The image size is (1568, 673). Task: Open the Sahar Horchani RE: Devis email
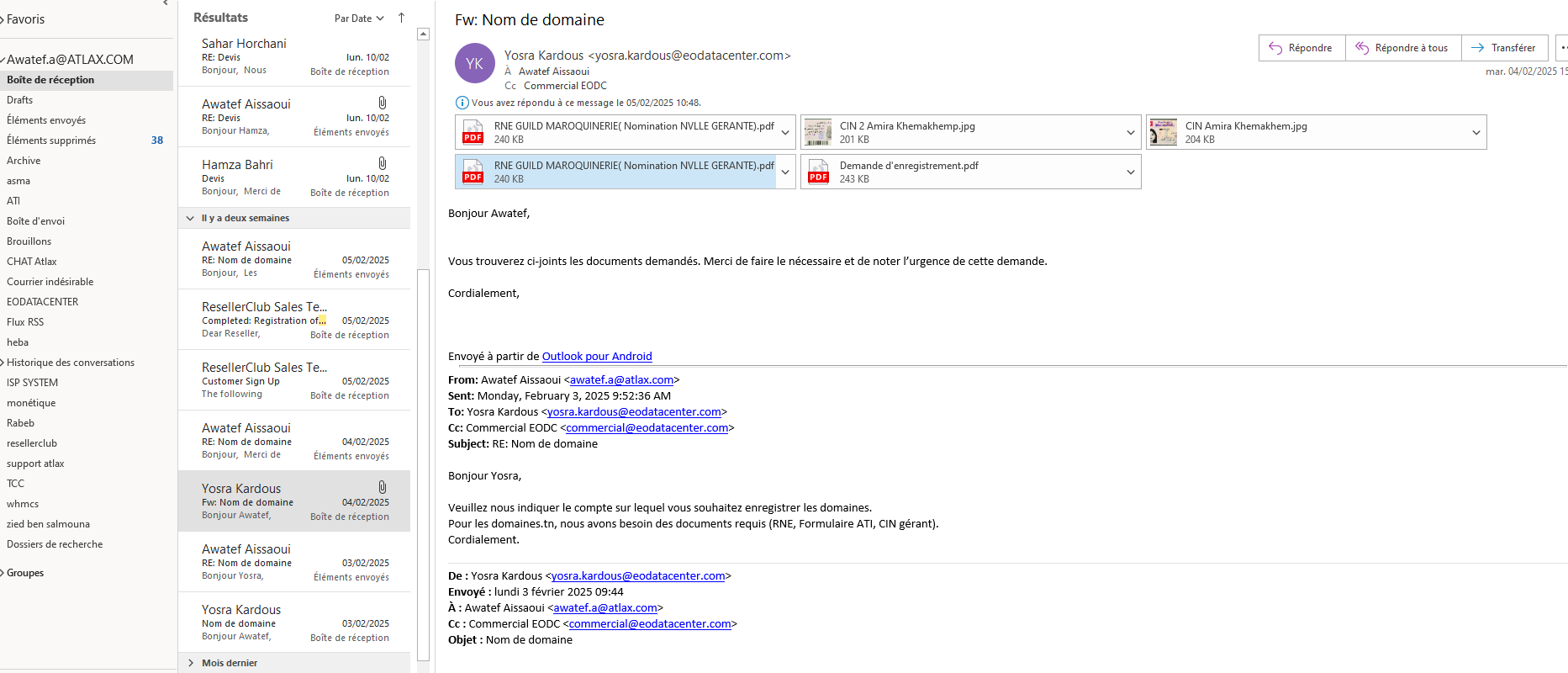pos(294,56)
